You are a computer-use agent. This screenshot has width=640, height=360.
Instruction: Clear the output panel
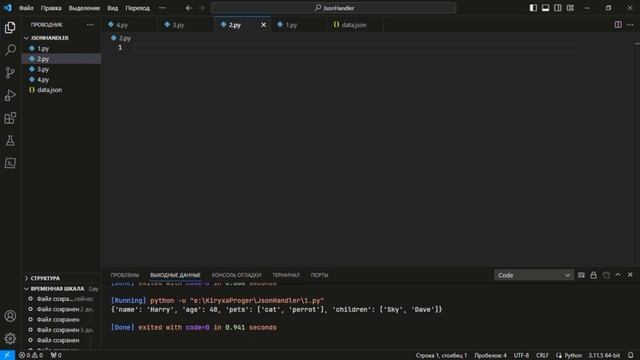[x=581, y=275]
